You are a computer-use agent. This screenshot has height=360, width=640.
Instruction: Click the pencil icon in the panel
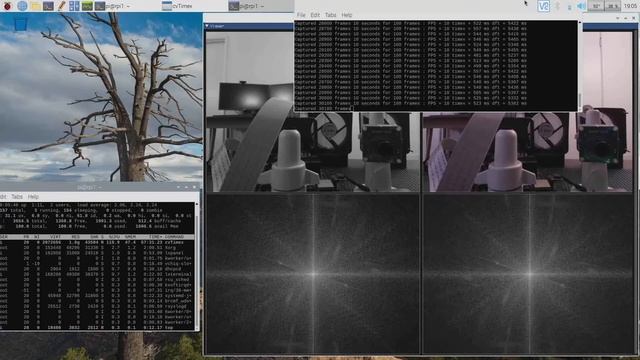click(x=61, y=6)
